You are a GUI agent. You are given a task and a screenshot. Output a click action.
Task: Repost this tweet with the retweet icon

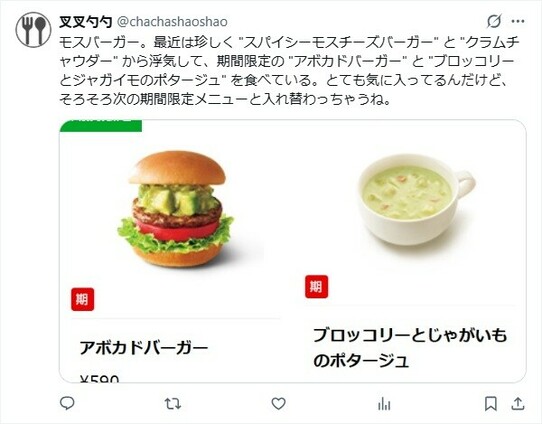coord(173,403)
